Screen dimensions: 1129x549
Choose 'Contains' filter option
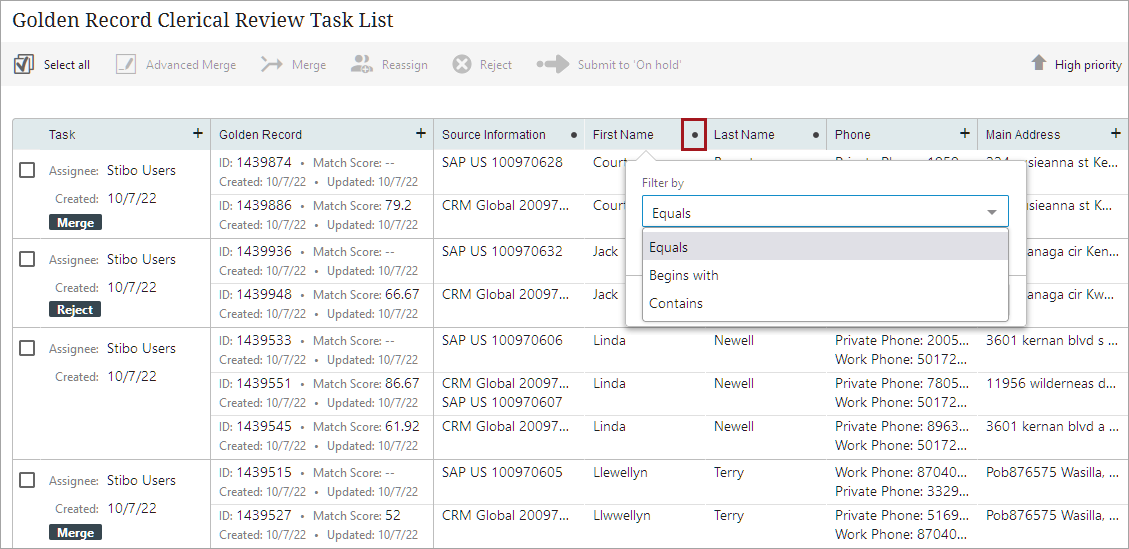(676, 303)
